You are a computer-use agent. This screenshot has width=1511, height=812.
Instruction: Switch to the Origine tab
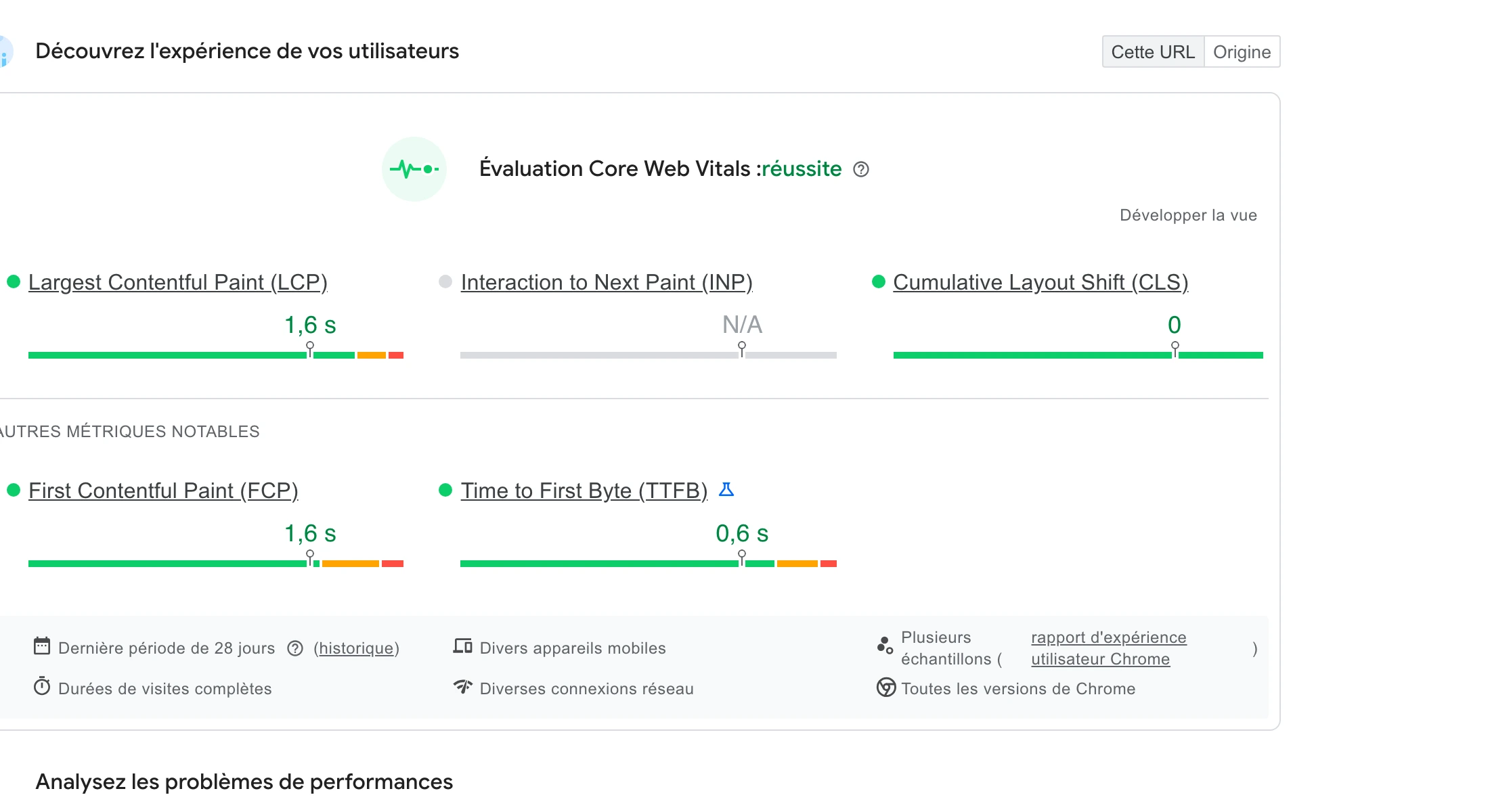(x=1242, y=52)
